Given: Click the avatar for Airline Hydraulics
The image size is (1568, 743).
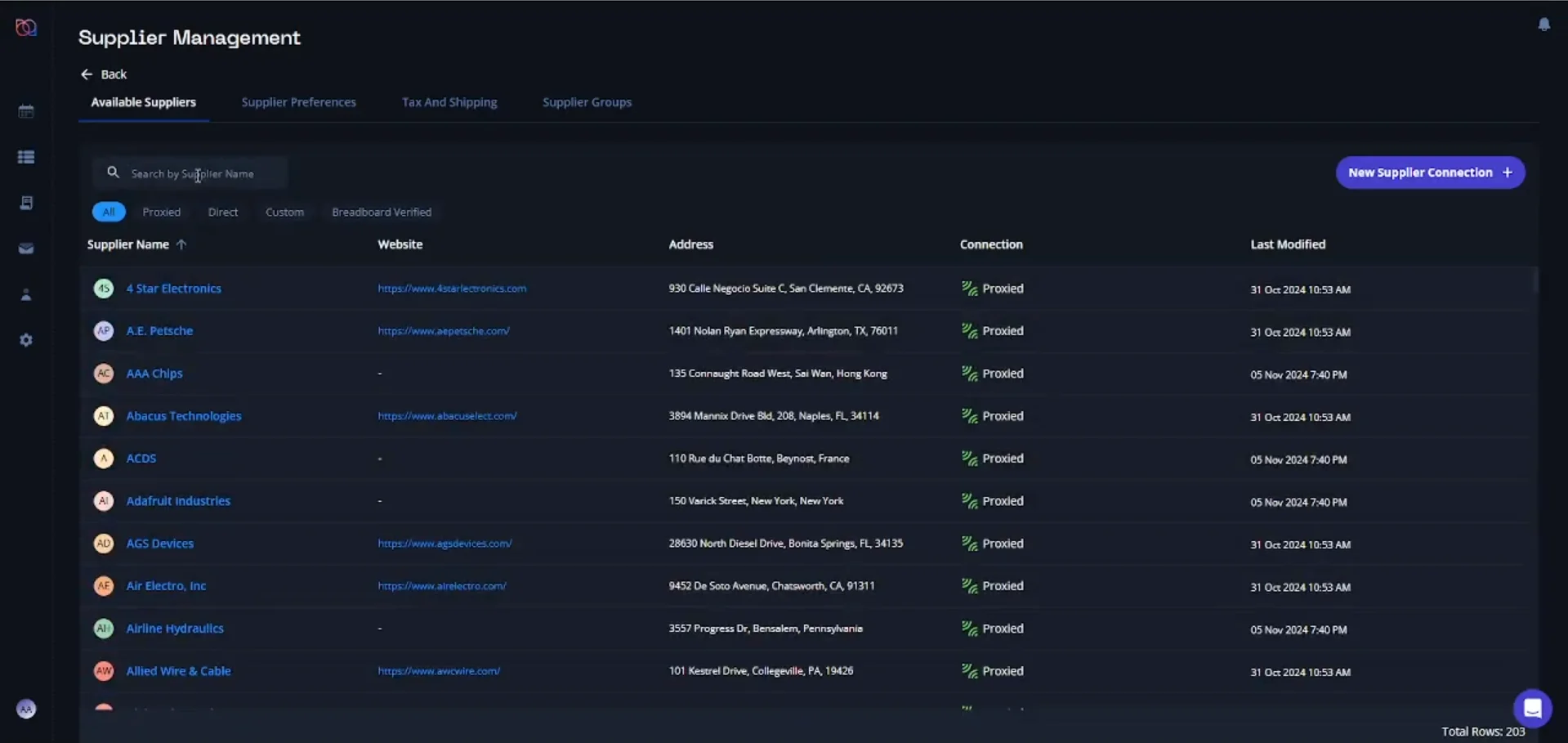Looking at the screenshot, I should point(104,629).
